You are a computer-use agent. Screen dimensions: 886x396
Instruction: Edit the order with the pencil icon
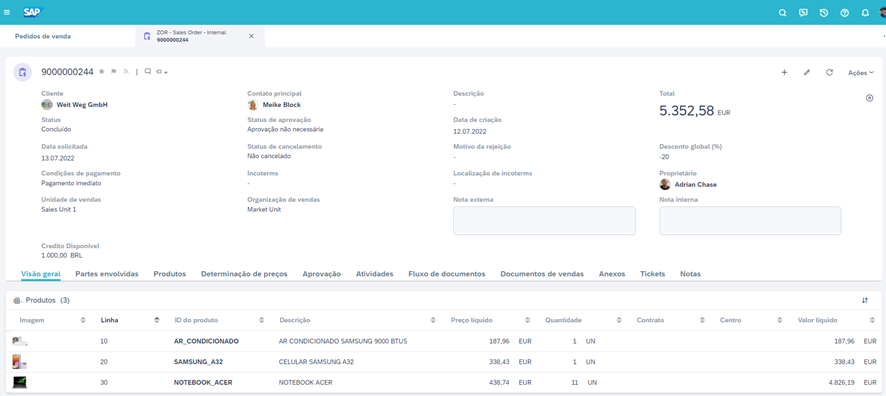[x=807, y=72]
